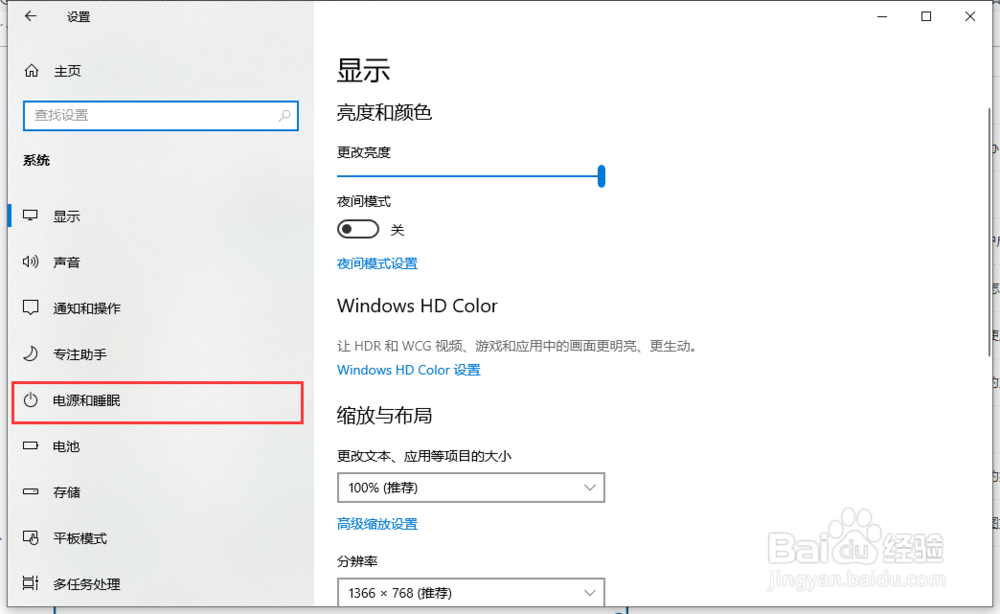Click the Storage (存储) drive icon
1000x614 pixels.
[x=31, y=492]
